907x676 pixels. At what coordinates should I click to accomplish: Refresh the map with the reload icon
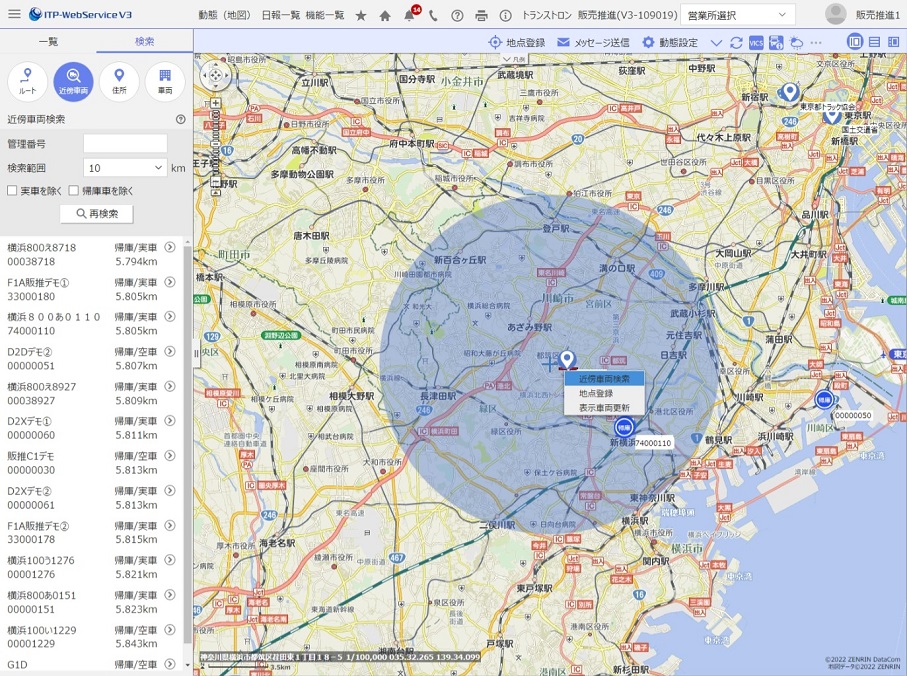click(736, 43)
